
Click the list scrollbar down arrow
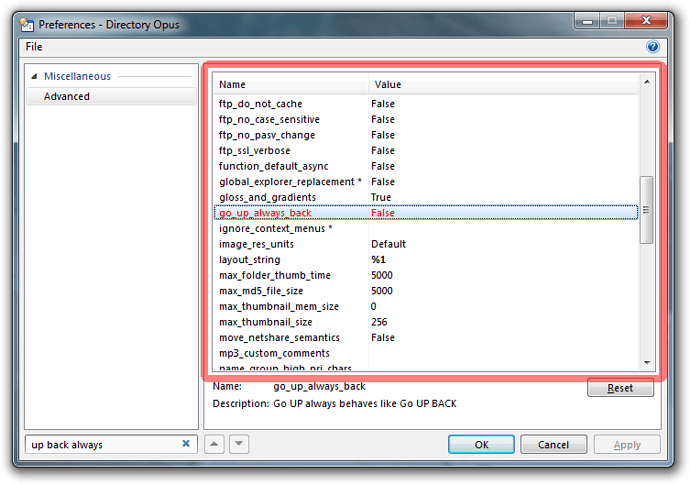click(x=647, y=363)
